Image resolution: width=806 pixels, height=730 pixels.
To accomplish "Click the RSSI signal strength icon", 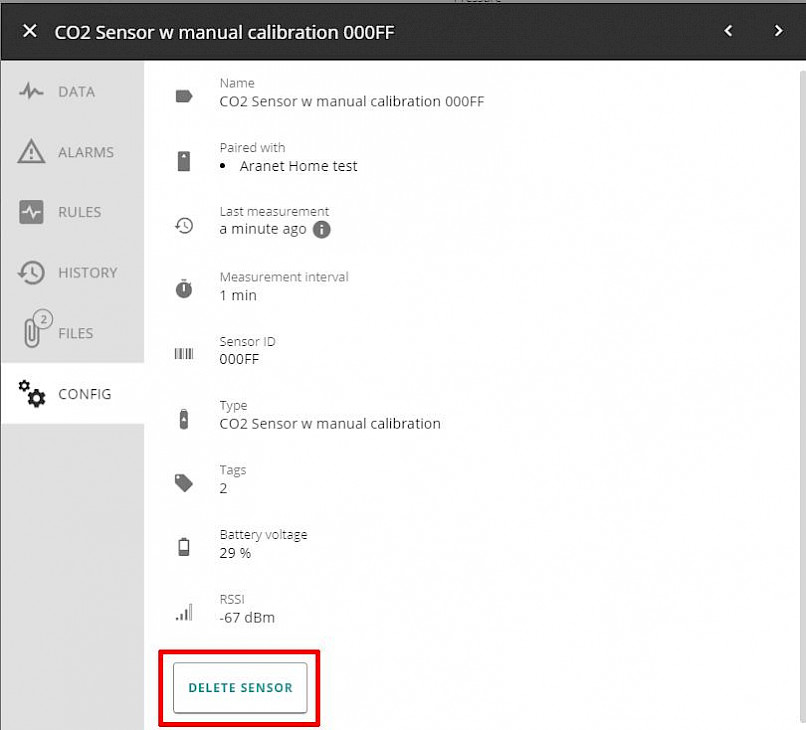I will (184, 612).
